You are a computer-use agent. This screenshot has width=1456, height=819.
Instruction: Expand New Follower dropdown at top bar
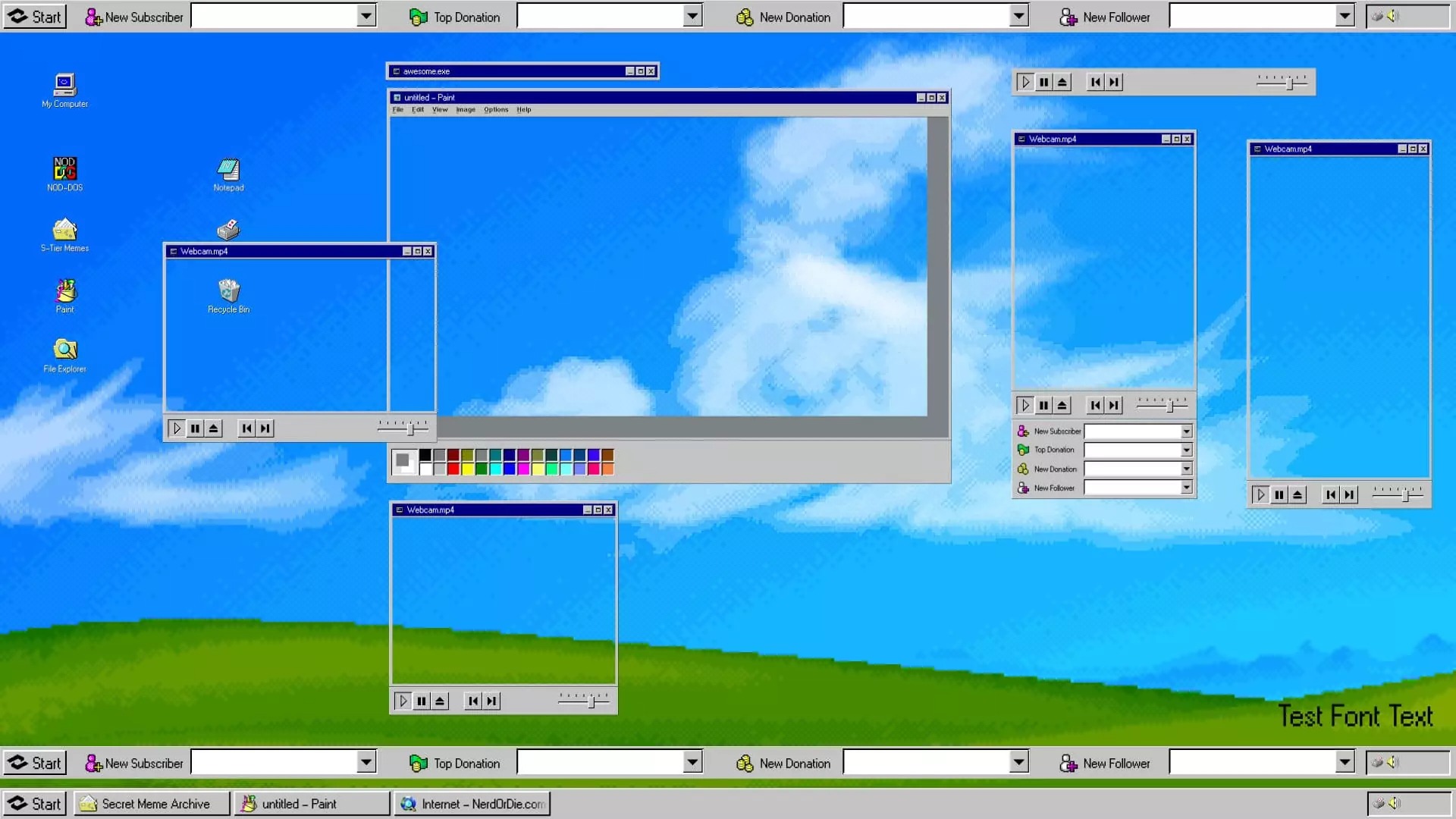click(1345, 17)
